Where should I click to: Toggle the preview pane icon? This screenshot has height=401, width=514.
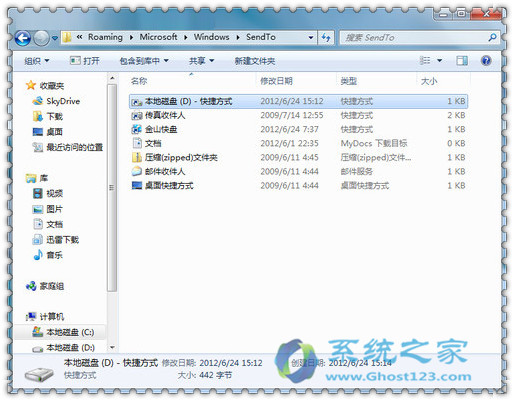462,61
